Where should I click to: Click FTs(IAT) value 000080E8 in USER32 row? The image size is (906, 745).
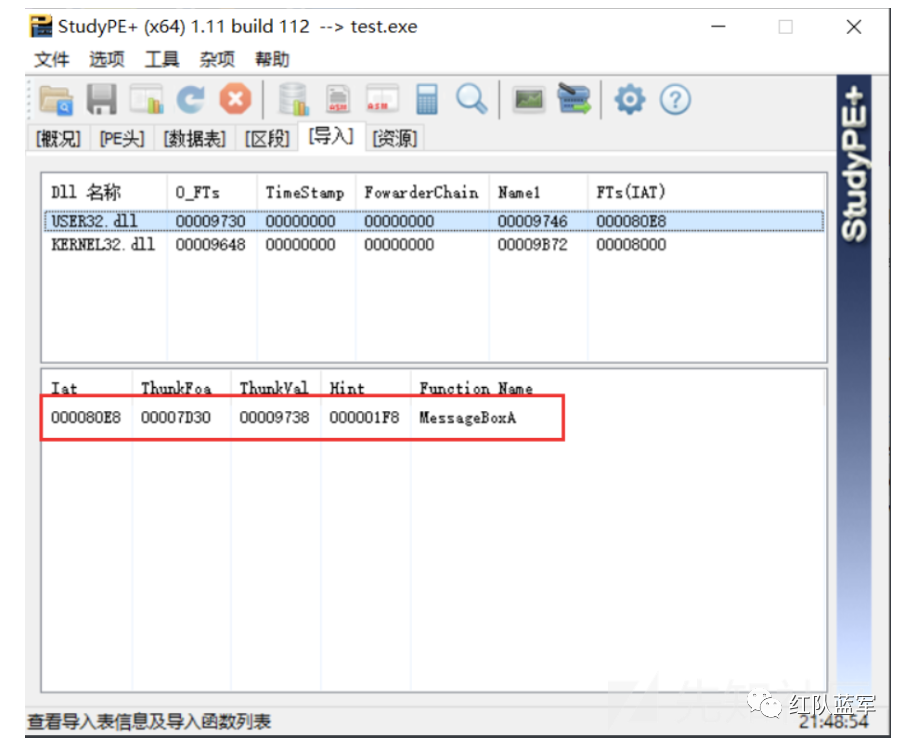tap(631, 221)
